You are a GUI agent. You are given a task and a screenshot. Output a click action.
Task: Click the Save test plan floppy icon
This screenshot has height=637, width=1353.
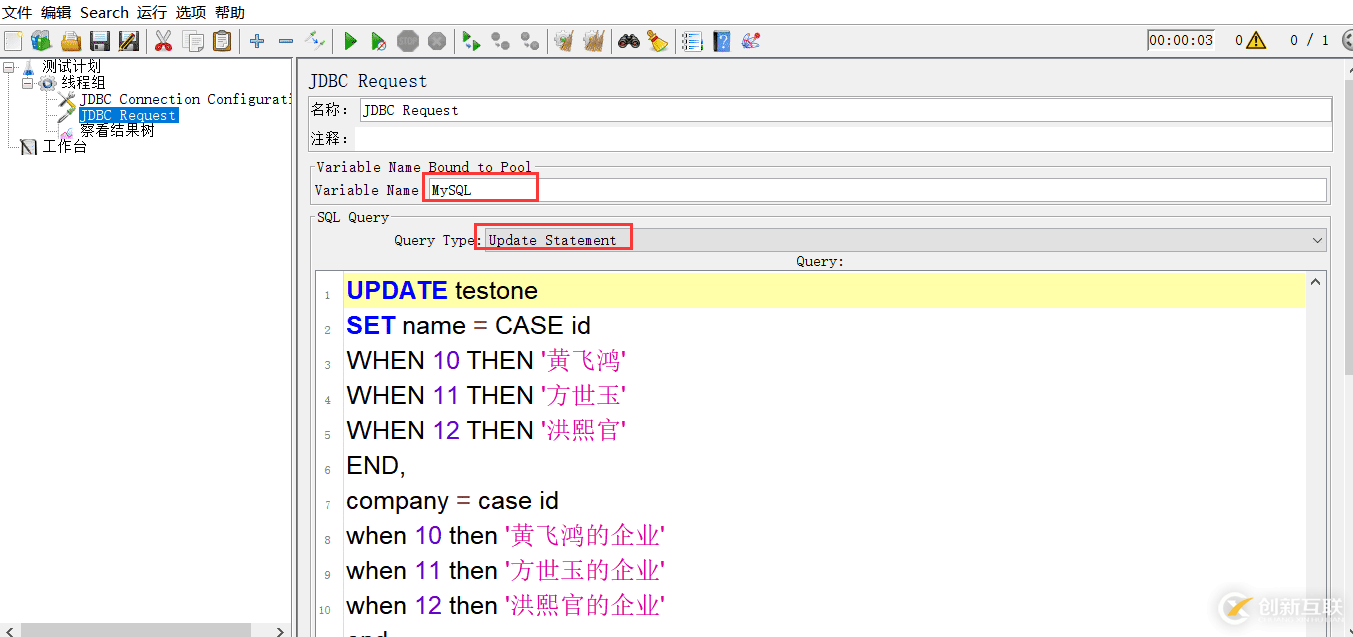tap(100, 41)
